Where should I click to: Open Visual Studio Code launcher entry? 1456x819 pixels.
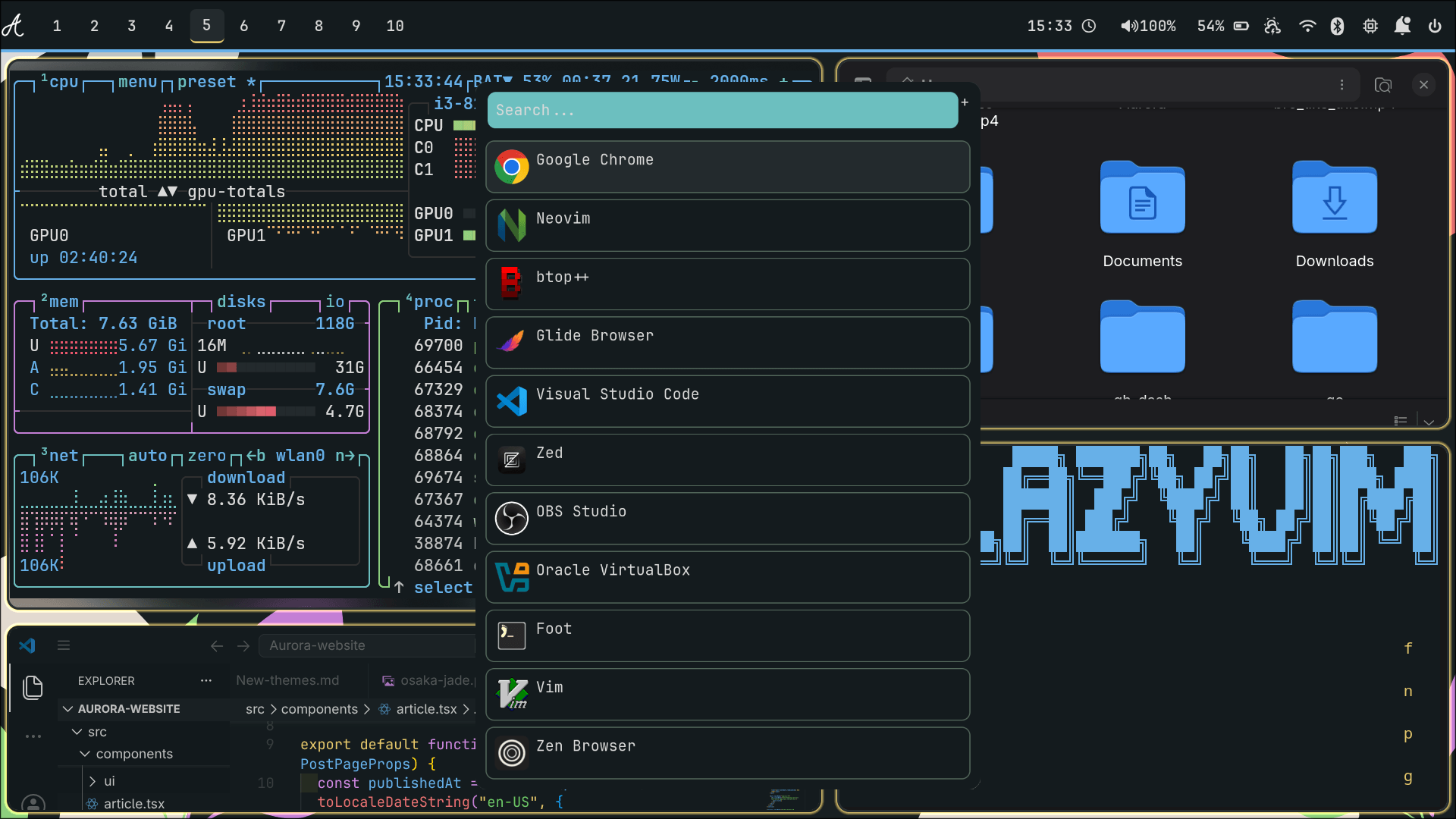[x=727, y=401]
